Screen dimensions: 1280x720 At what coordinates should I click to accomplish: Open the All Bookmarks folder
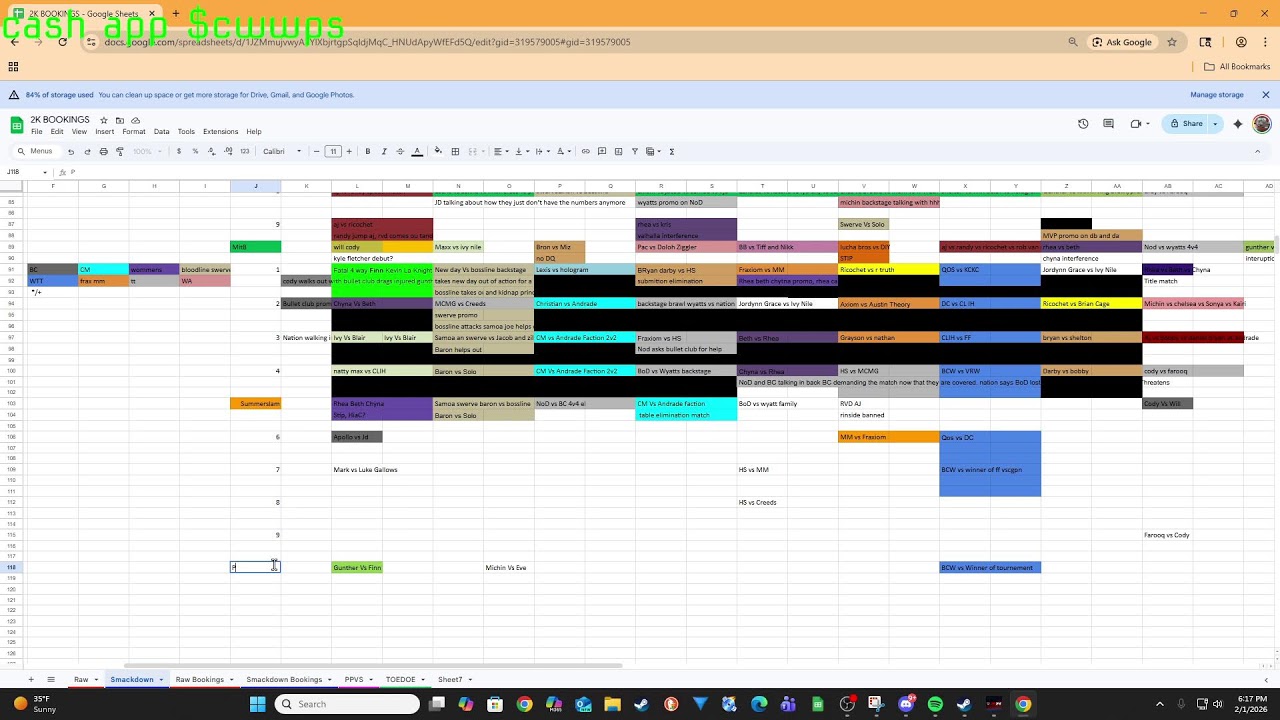1237,67
